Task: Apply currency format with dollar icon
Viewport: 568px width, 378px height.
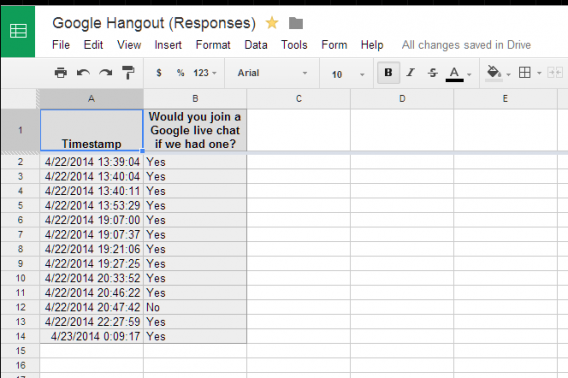Action: (159, 73)
